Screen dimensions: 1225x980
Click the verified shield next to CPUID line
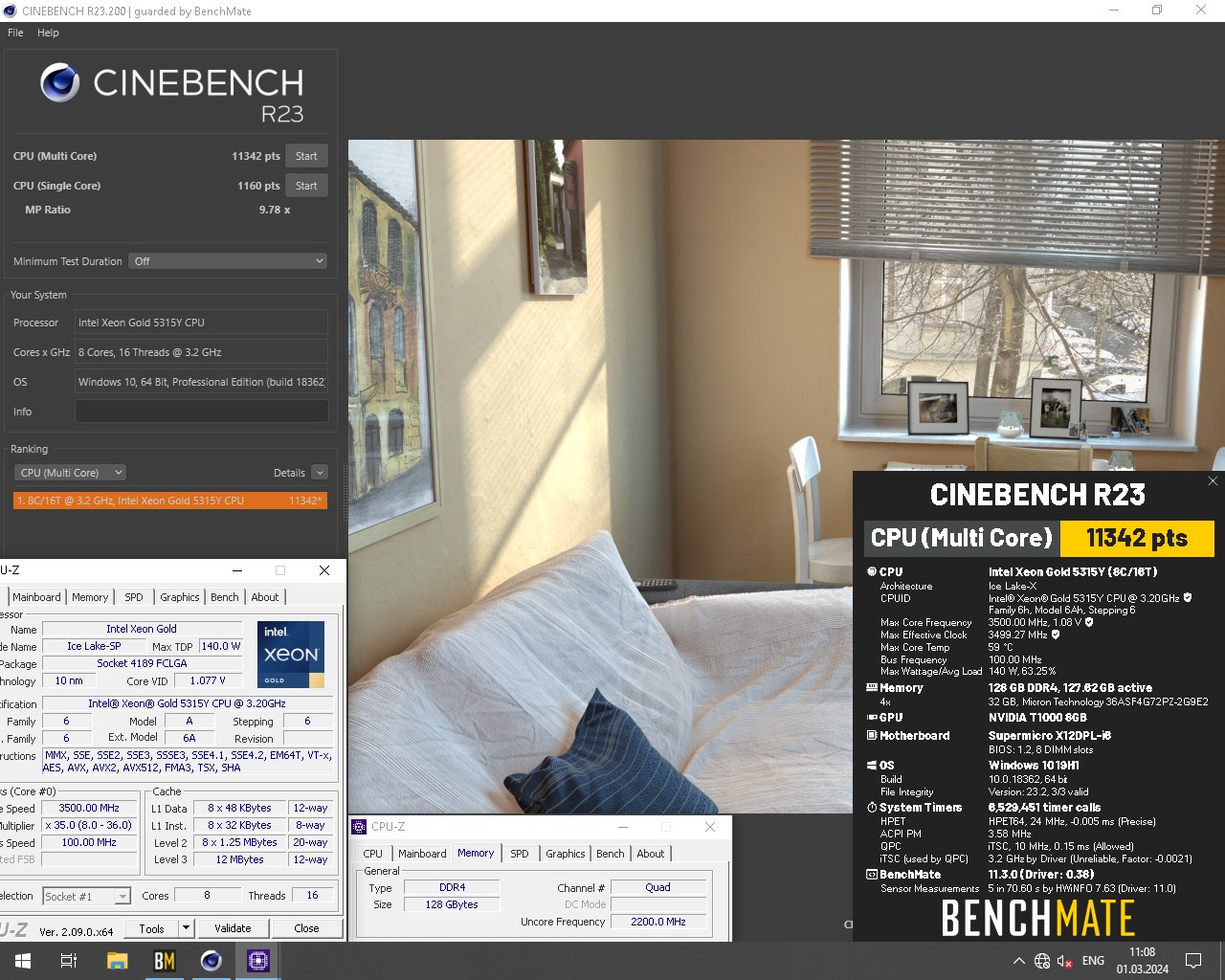click(1188, 598)
